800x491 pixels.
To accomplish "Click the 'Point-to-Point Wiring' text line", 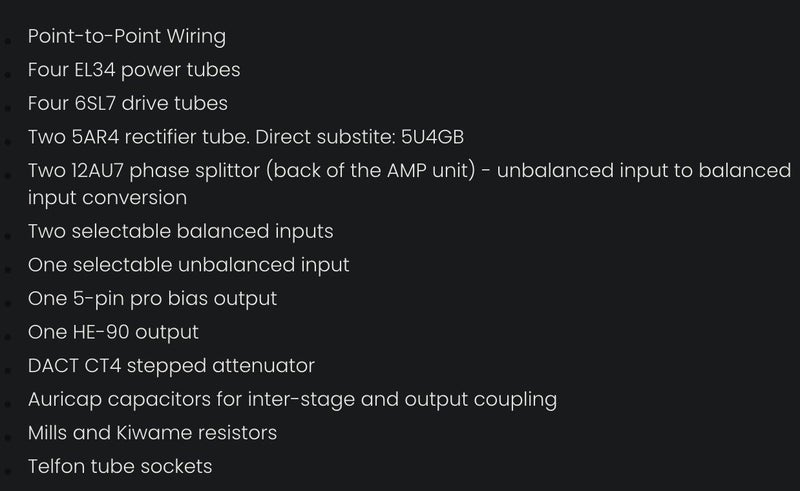I will pos(127,37).
